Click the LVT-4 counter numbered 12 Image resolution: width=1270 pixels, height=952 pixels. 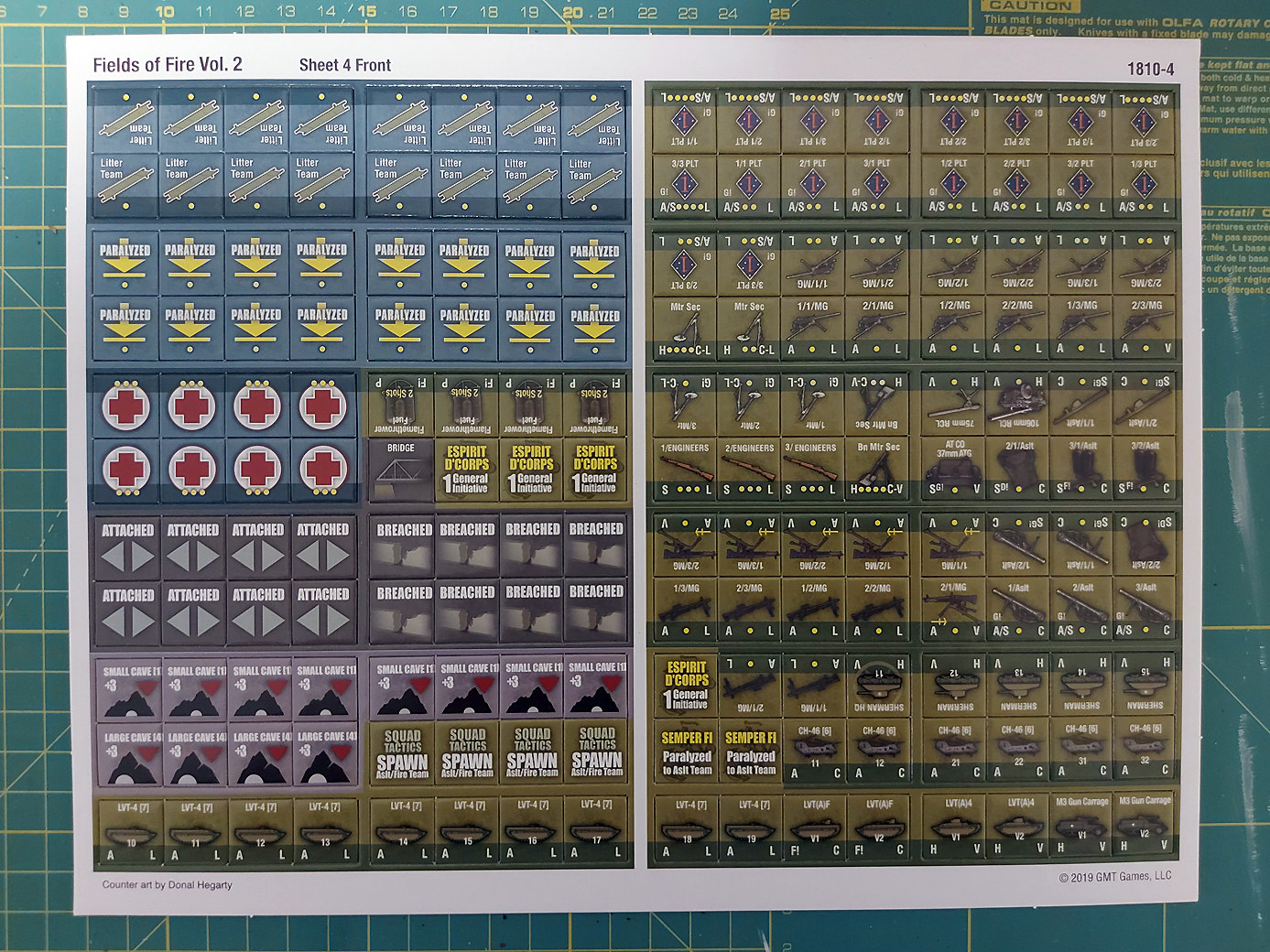click(x=261, y=832)
